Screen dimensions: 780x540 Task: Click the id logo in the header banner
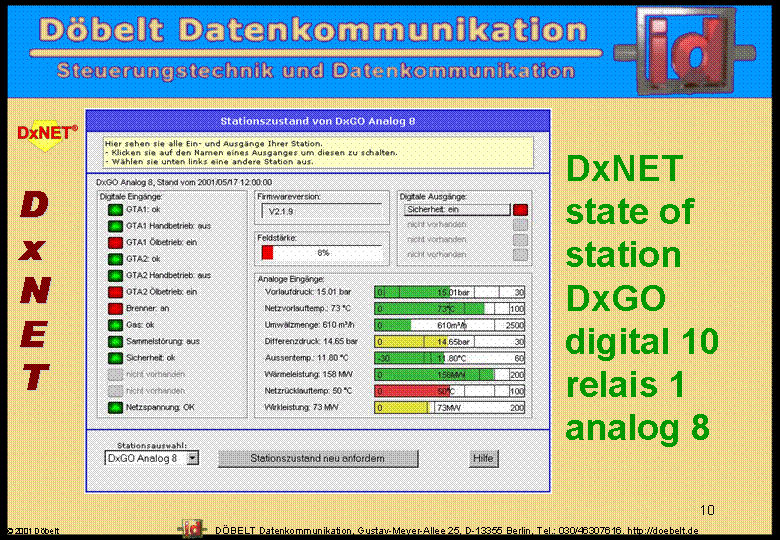[685, 51]
